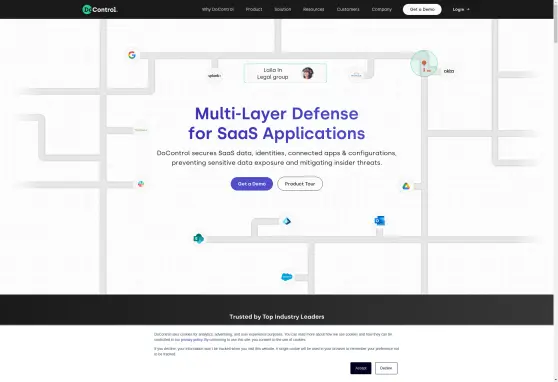Click the Salesforce cloud icon

point(286,277)
